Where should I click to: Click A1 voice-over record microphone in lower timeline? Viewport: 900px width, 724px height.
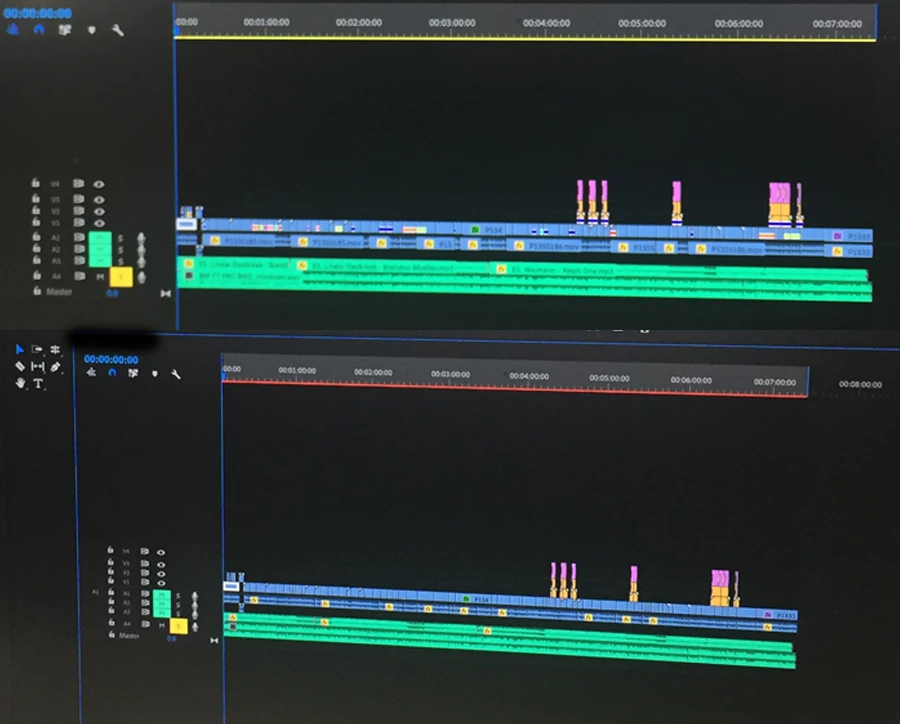pyautogui.click(x=195, y=597)
